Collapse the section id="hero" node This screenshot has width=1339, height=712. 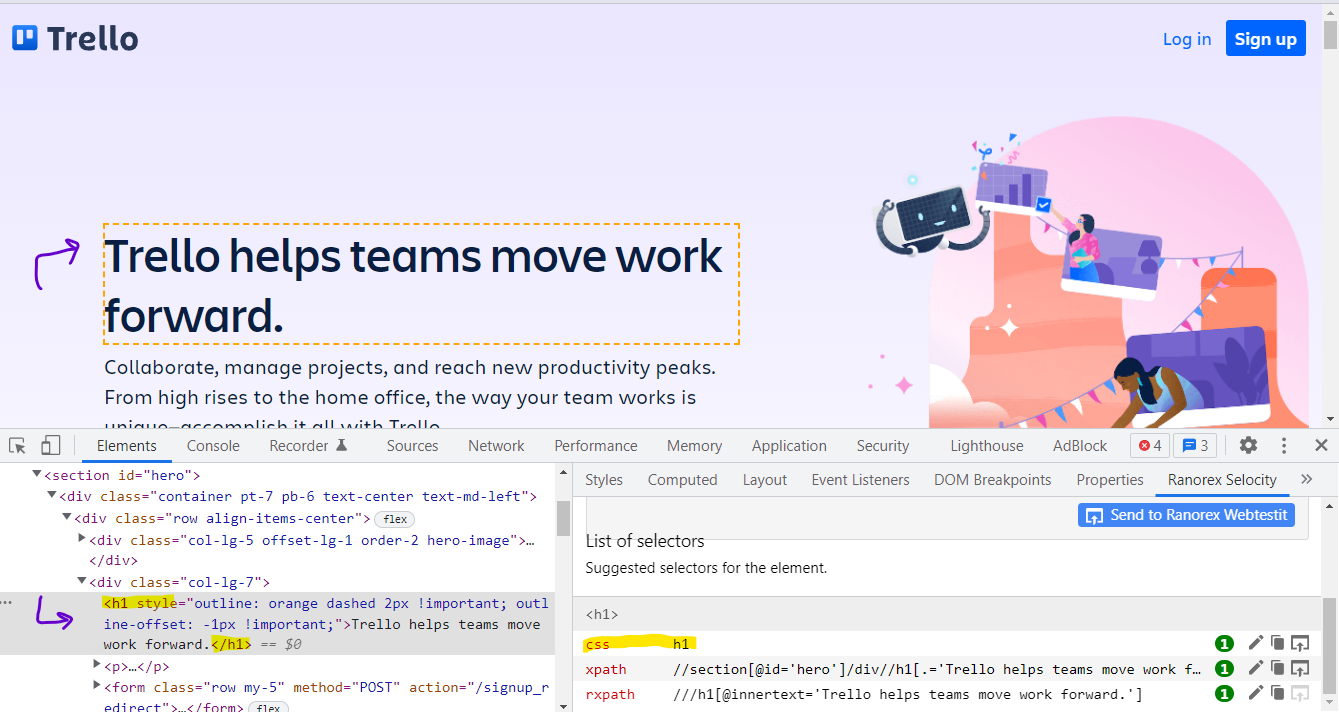37,475
